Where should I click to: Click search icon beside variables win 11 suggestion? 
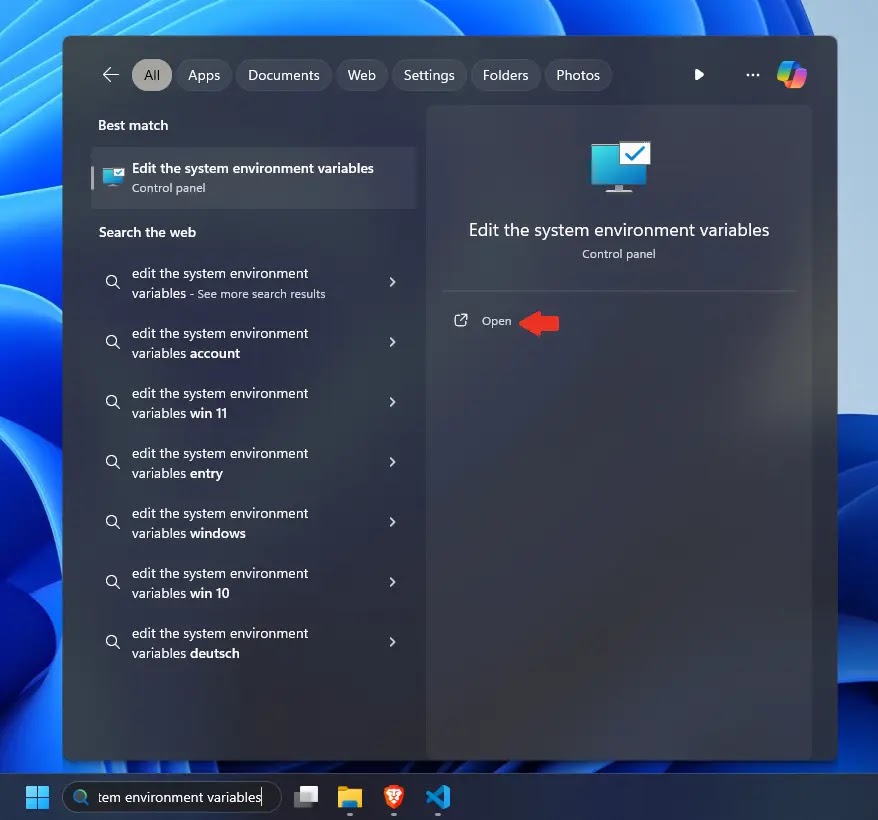point(113,402)
